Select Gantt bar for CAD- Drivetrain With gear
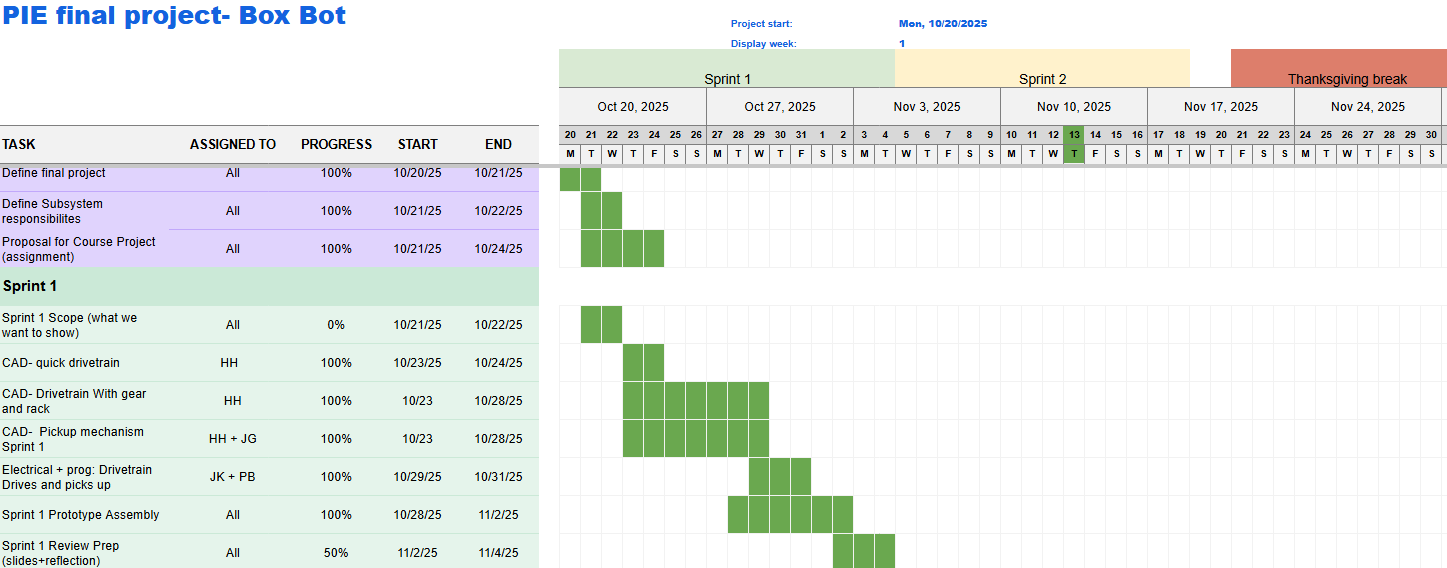 [696, 401]
